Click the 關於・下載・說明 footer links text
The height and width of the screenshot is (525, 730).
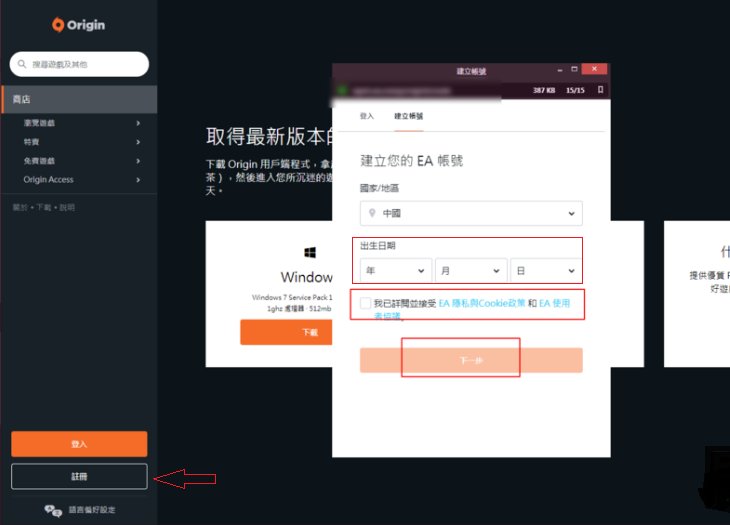pos(44,208)
